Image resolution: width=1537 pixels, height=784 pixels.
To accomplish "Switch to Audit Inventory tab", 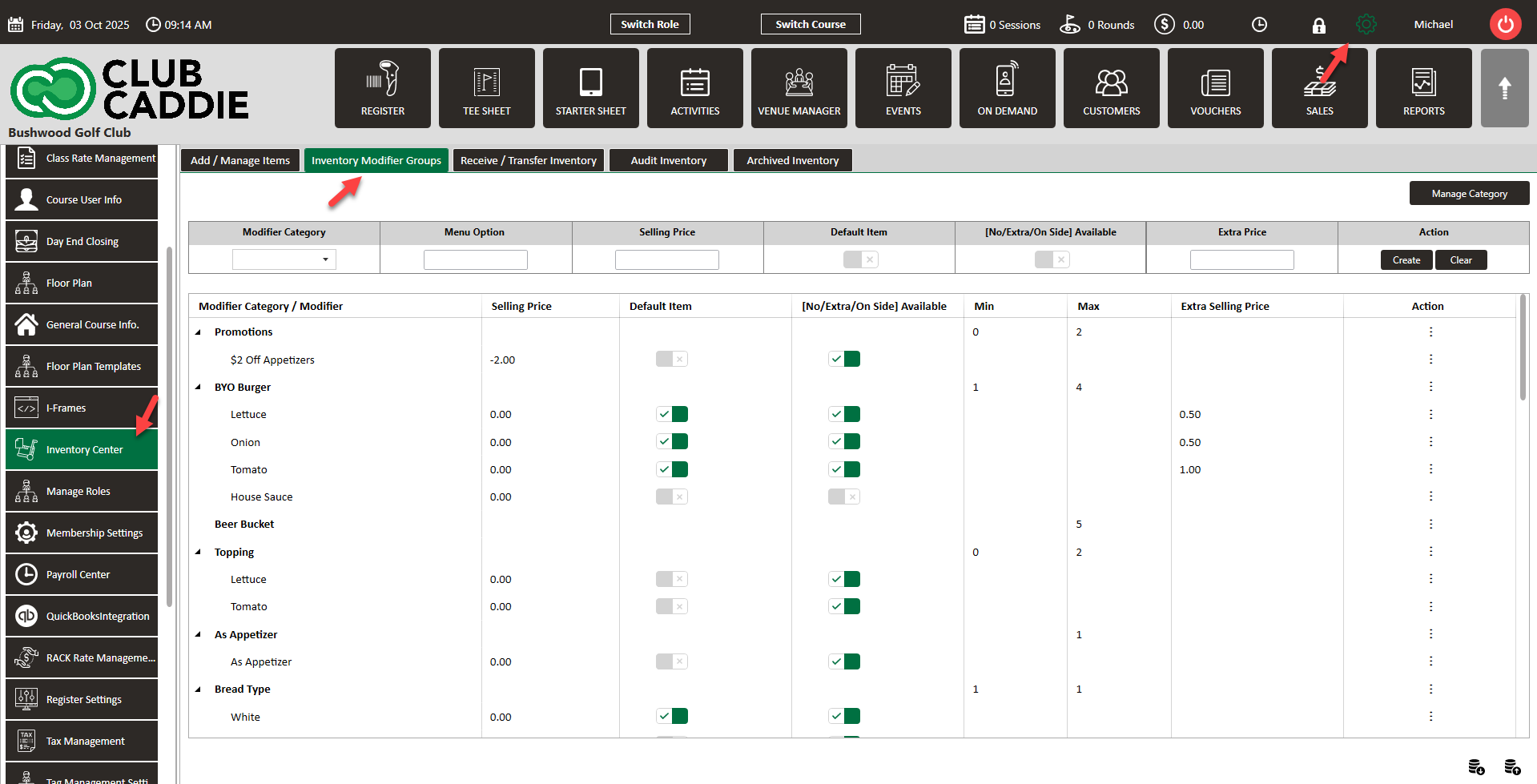I will tap(668, 161).
